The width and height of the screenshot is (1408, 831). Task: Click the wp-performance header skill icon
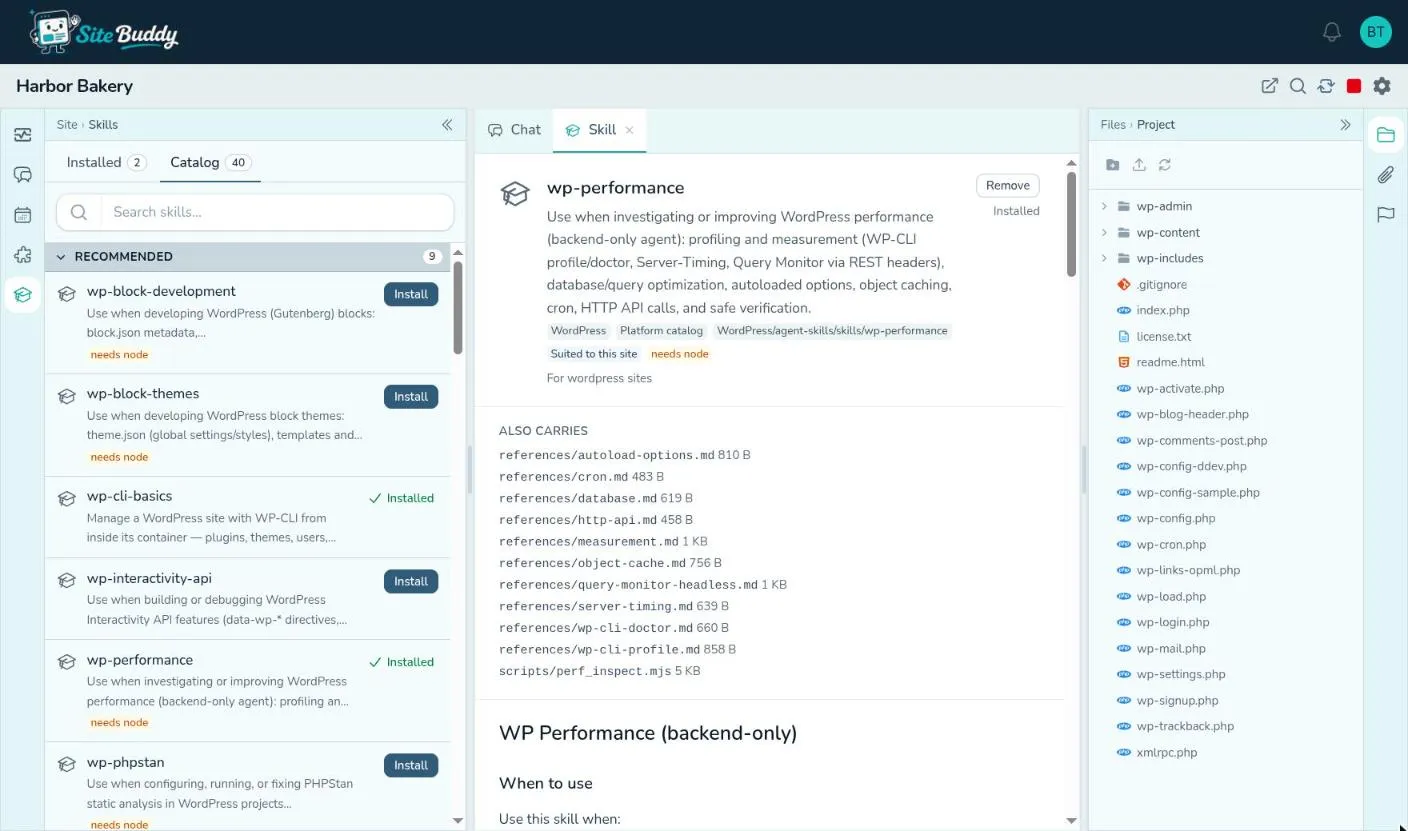(x=515, y=194)
